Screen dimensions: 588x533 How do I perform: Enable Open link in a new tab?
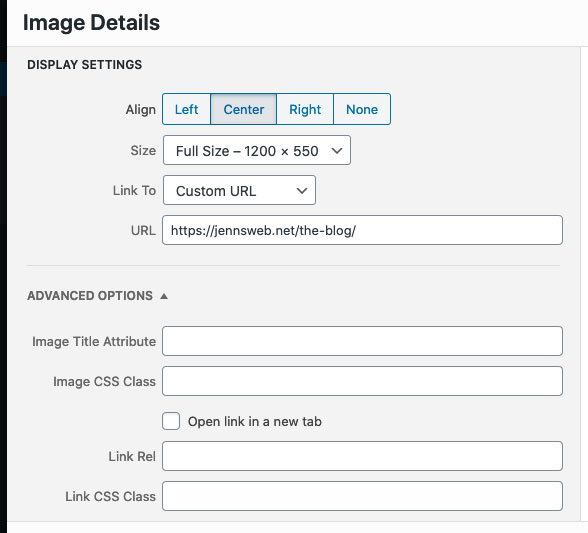point(171,421)
